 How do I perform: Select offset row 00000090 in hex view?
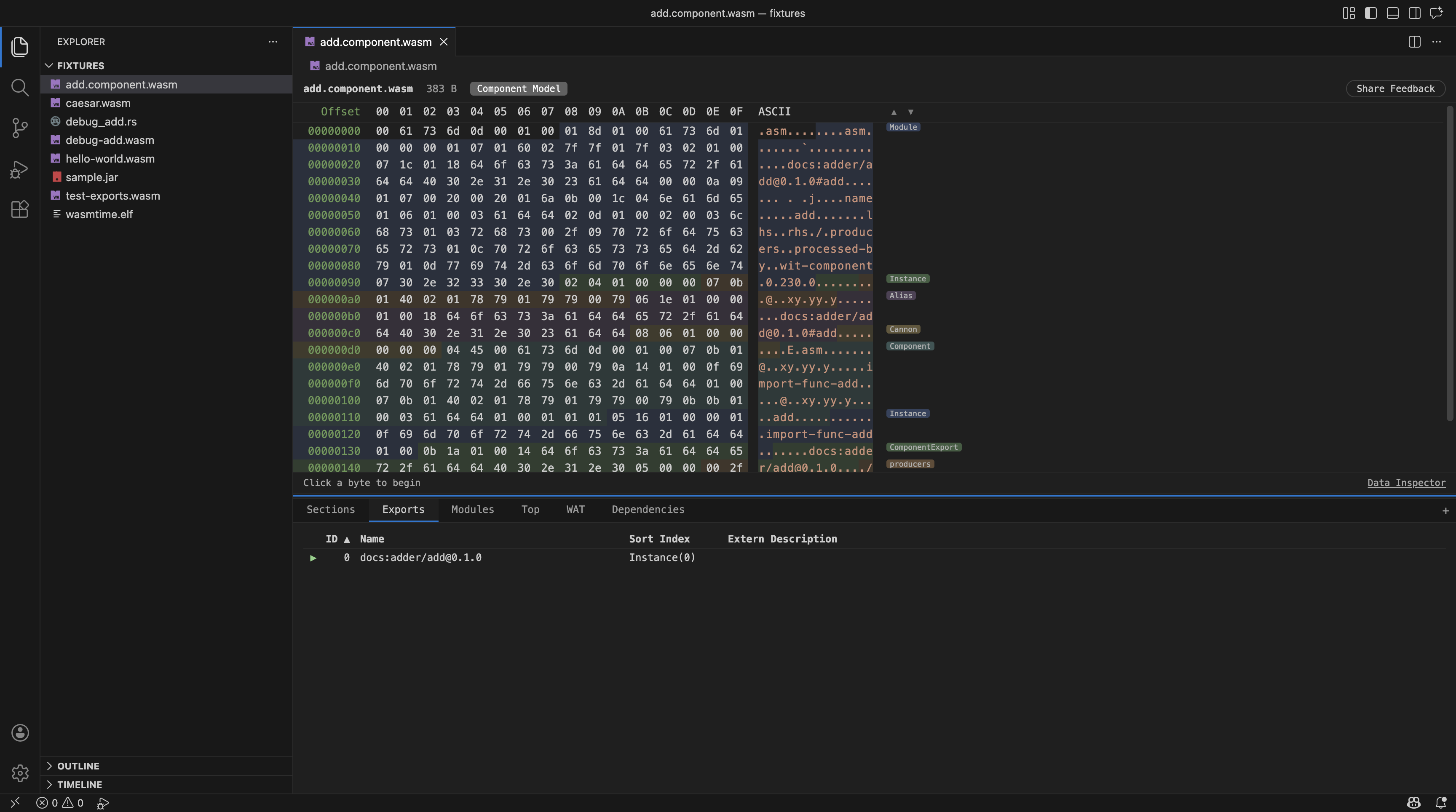[x=334, y=283]
